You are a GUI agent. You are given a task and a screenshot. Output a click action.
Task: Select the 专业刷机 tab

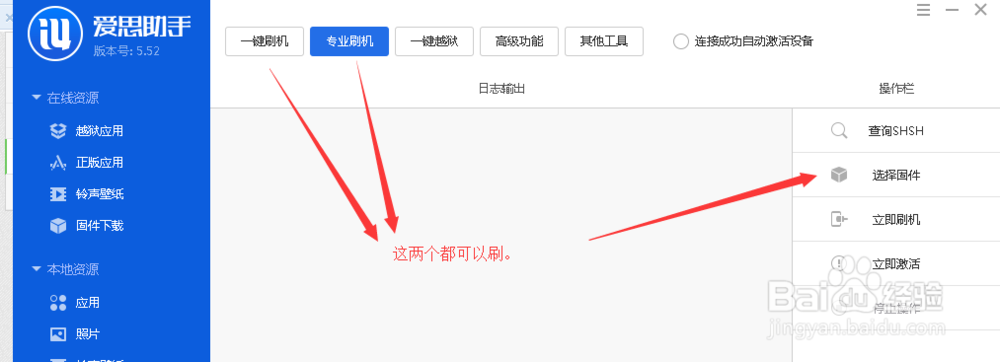tap(349, 41)
